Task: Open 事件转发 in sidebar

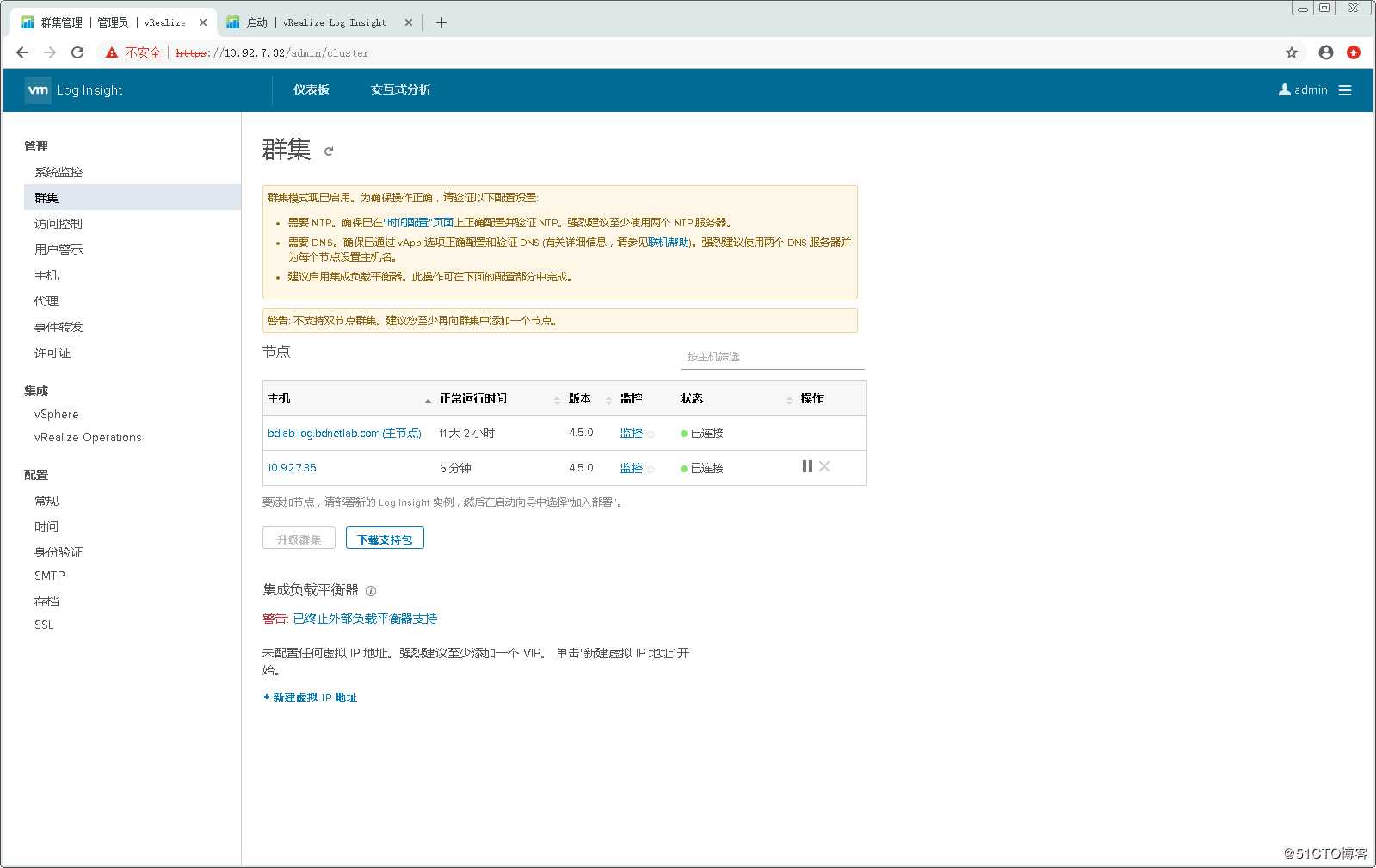Action: pos(59,327)
